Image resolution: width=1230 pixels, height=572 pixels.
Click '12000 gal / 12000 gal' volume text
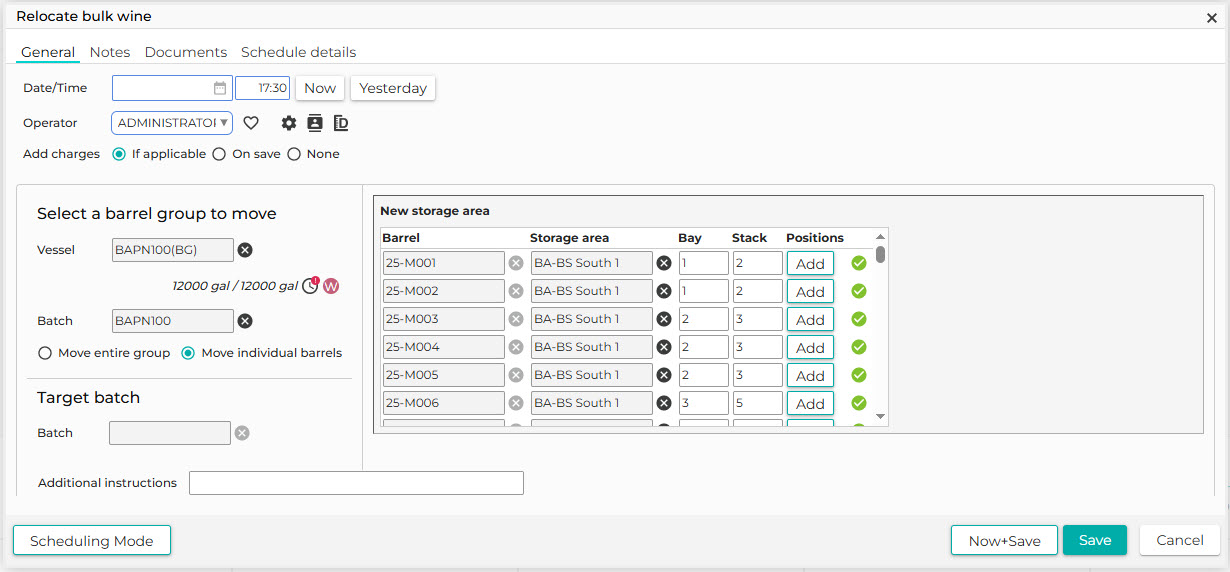point(235,286)
